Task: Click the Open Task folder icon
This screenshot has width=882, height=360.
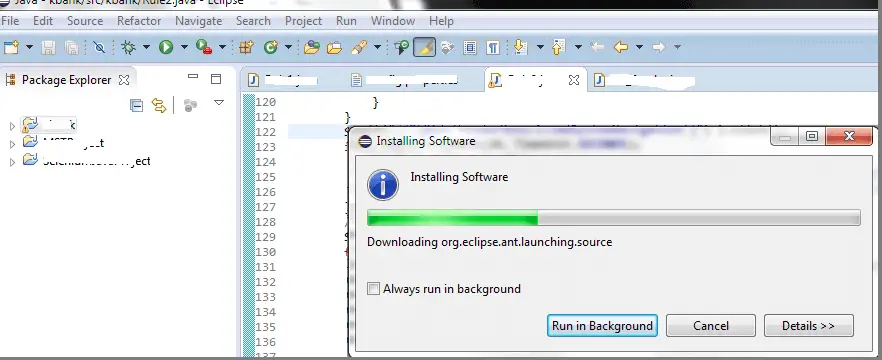Action: (335, 47)
